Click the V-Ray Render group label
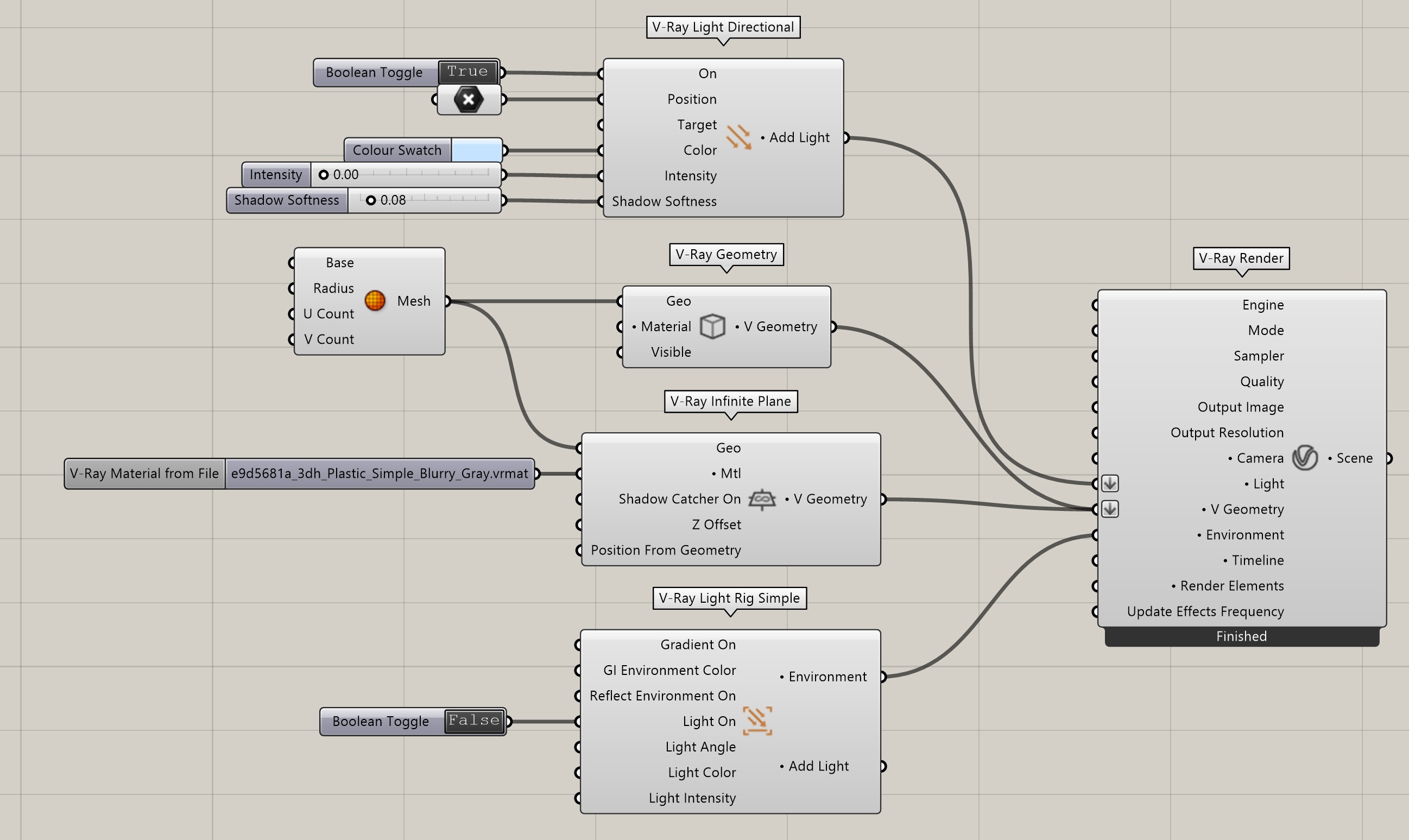Viewport: 1409px width, 840px height. point(1242,258)
